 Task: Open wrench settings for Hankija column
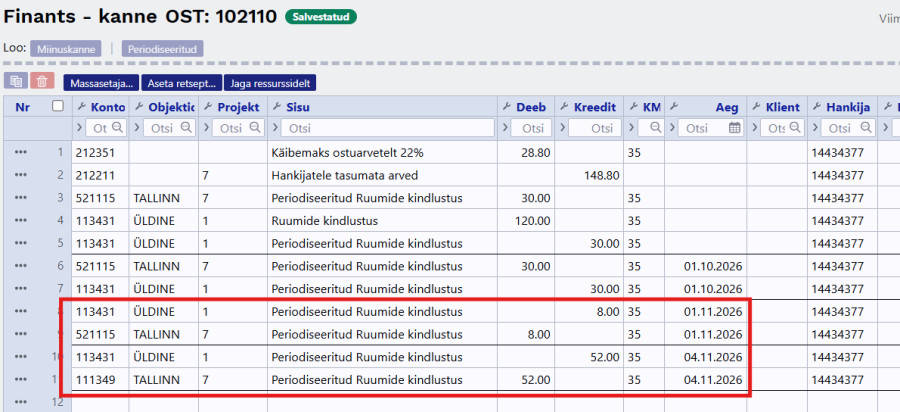(816, 107)
